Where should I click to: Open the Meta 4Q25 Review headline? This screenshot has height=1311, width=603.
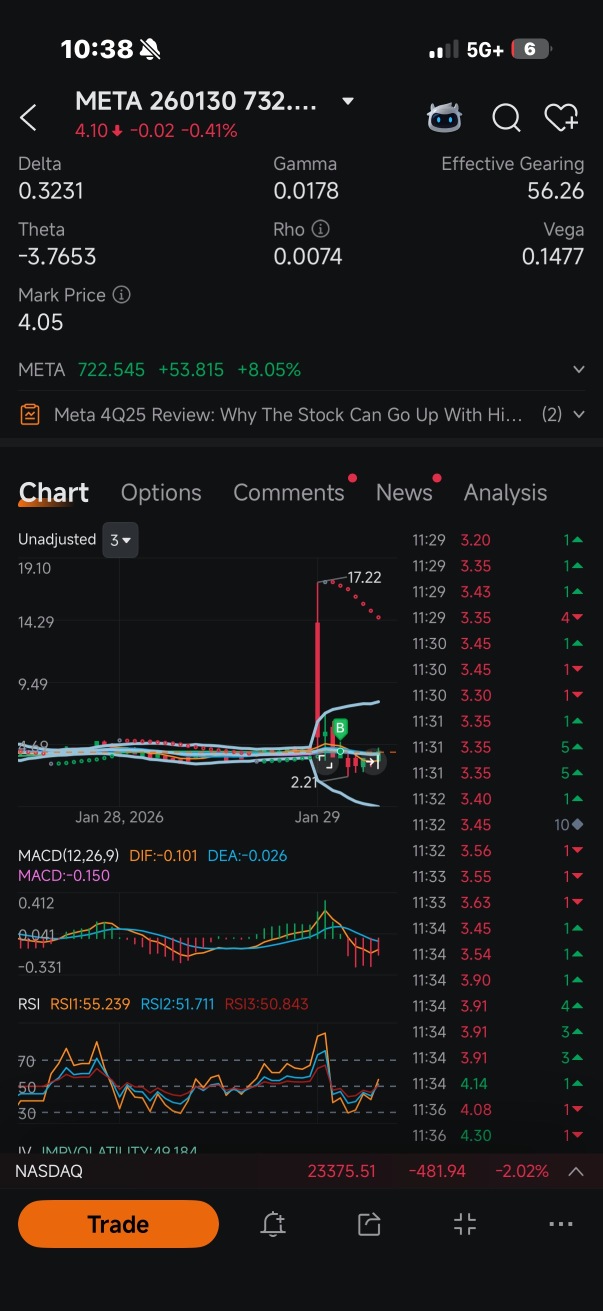coord(288,414)
